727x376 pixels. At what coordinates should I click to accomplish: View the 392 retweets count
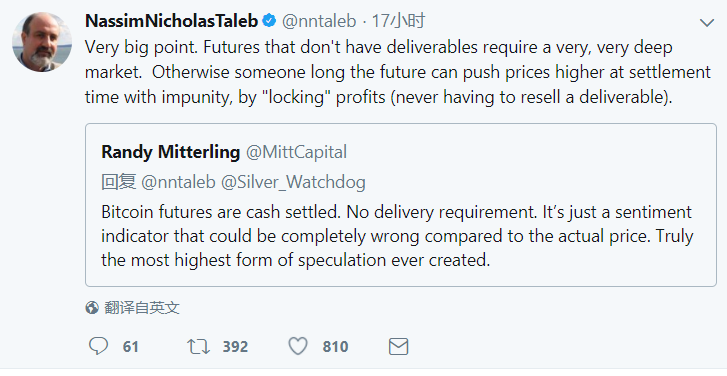[x=235, y=347]
